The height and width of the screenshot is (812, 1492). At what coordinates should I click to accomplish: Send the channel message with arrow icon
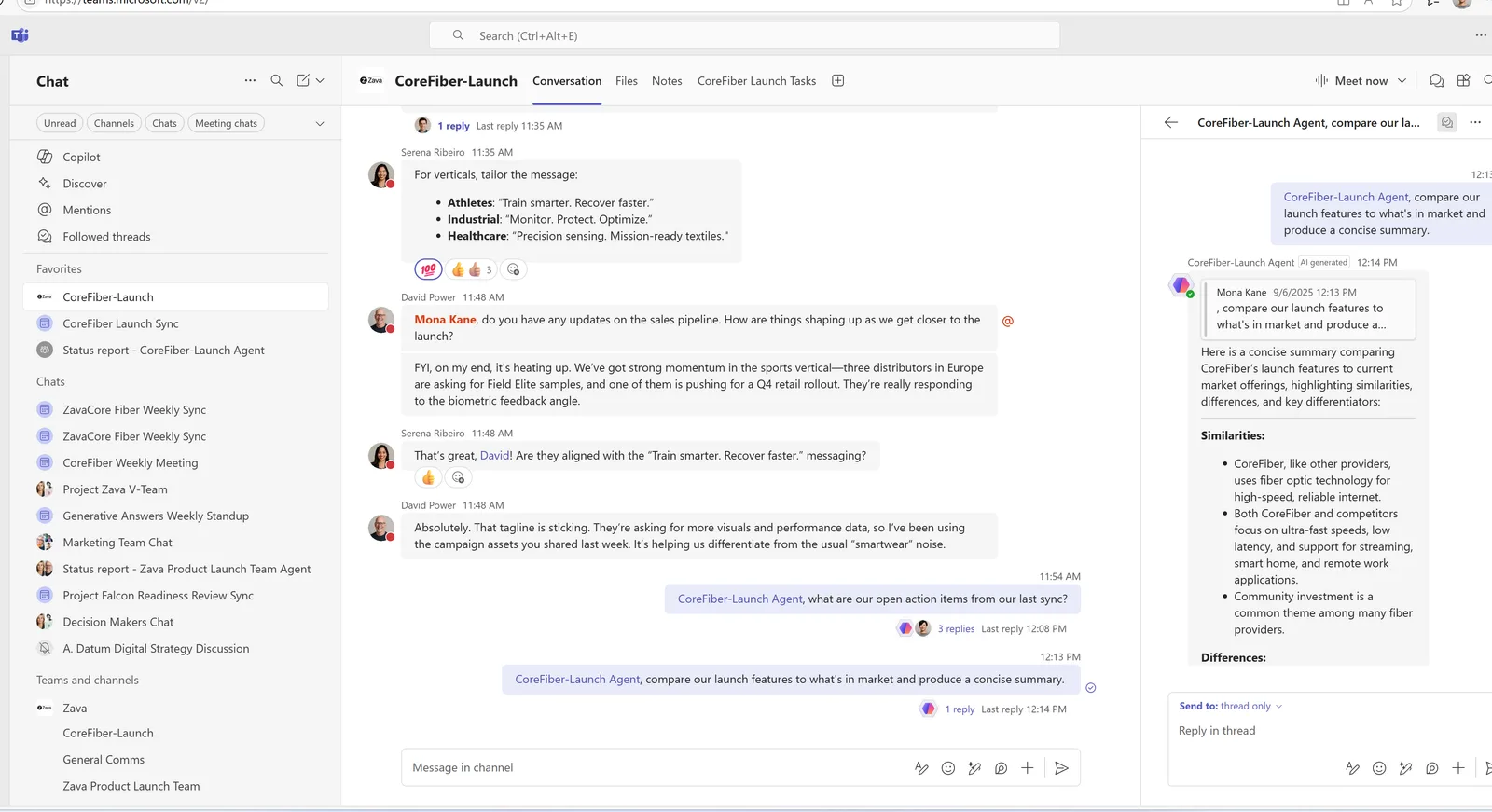(1061, 768)
